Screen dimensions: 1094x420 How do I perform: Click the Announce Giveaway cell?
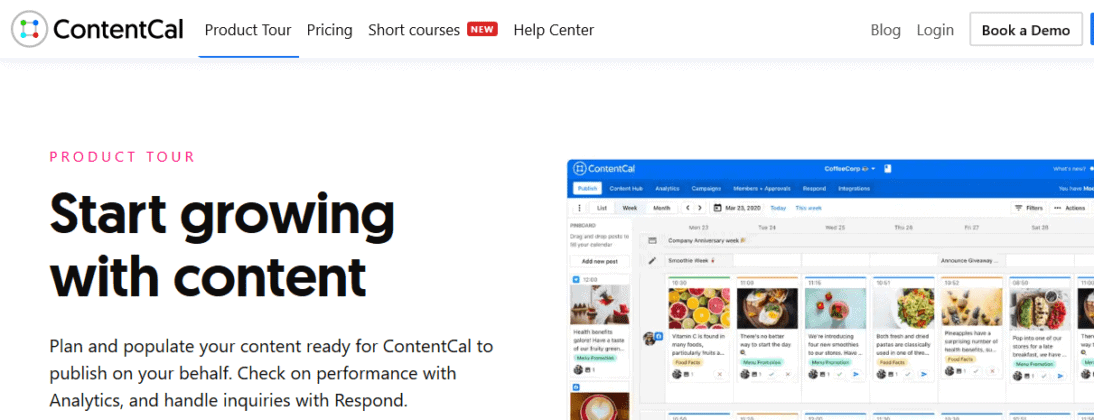(971, 260)
